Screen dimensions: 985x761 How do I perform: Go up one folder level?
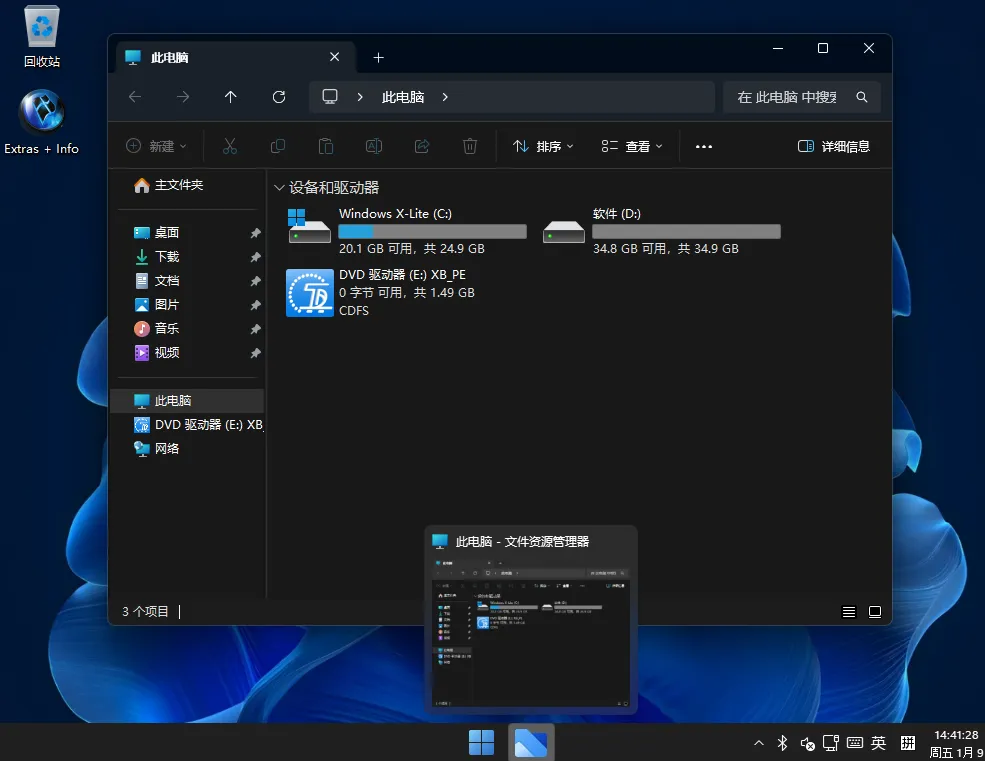coord(231,97)
